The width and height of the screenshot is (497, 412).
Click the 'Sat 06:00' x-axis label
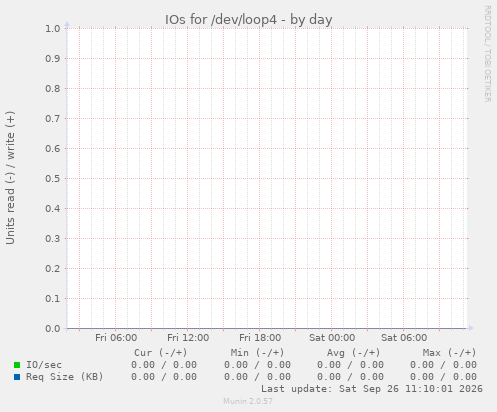tap(404, 338)
